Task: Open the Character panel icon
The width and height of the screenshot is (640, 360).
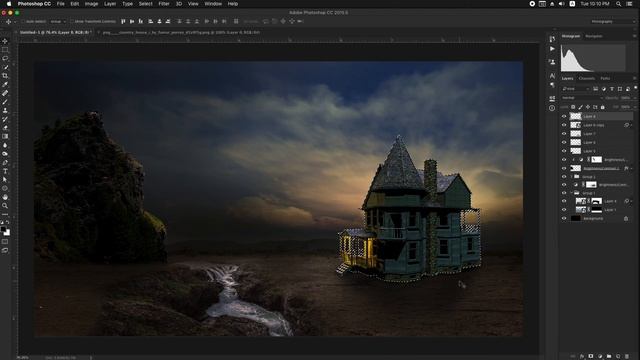Action: [552, 76]
